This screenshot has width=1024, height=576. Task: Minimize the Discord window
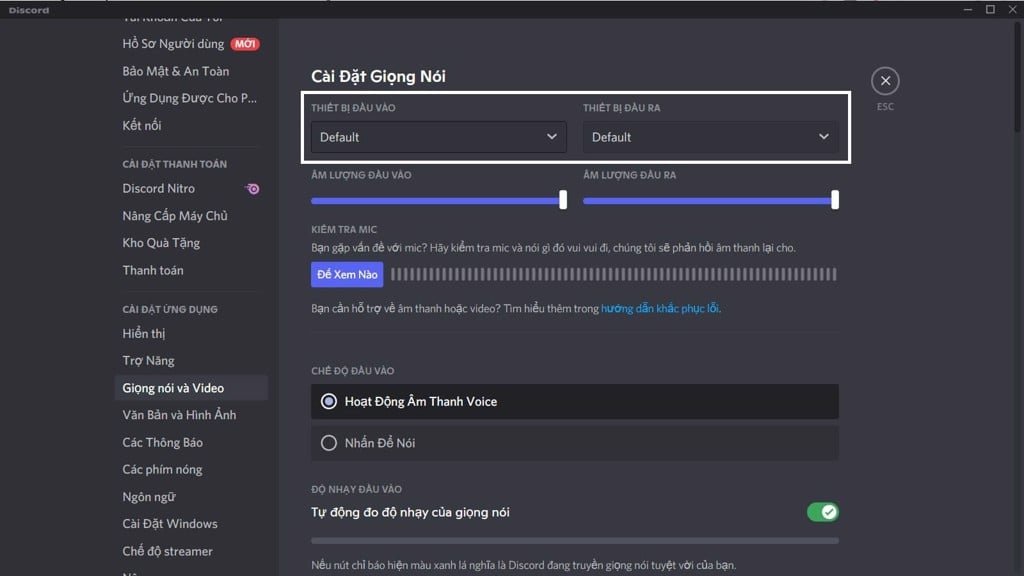point(968,9)
